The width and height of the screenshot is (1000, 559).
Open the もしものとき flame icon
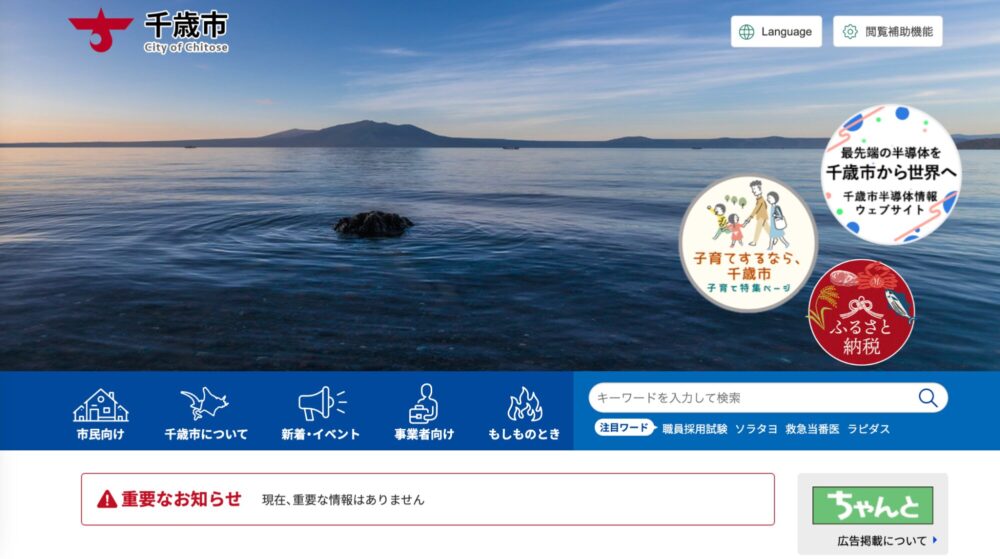pyautogui.click(x=524, y=404)
